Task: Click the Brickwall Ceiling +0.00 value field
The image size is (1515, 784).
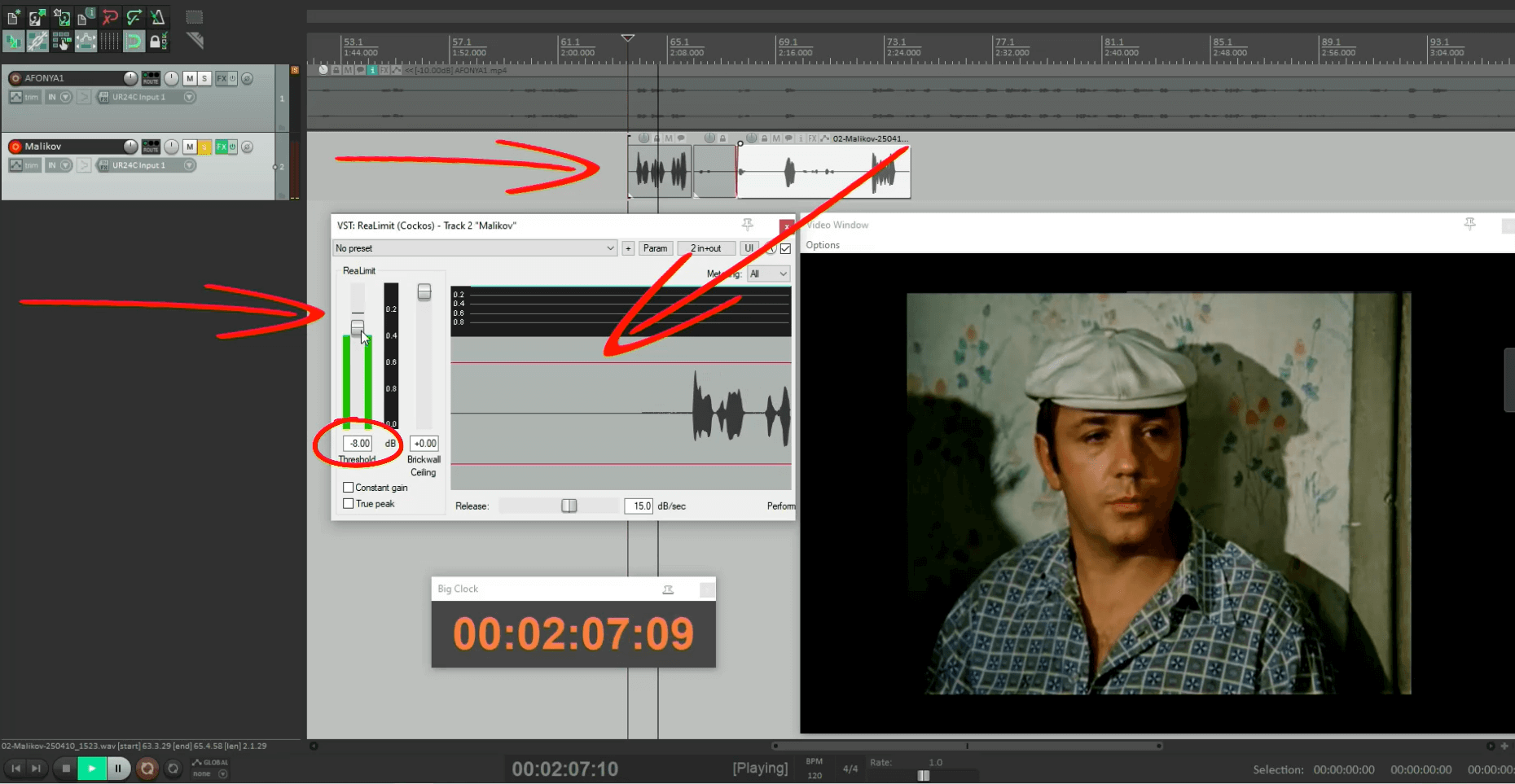Action: tap(424, 444)
